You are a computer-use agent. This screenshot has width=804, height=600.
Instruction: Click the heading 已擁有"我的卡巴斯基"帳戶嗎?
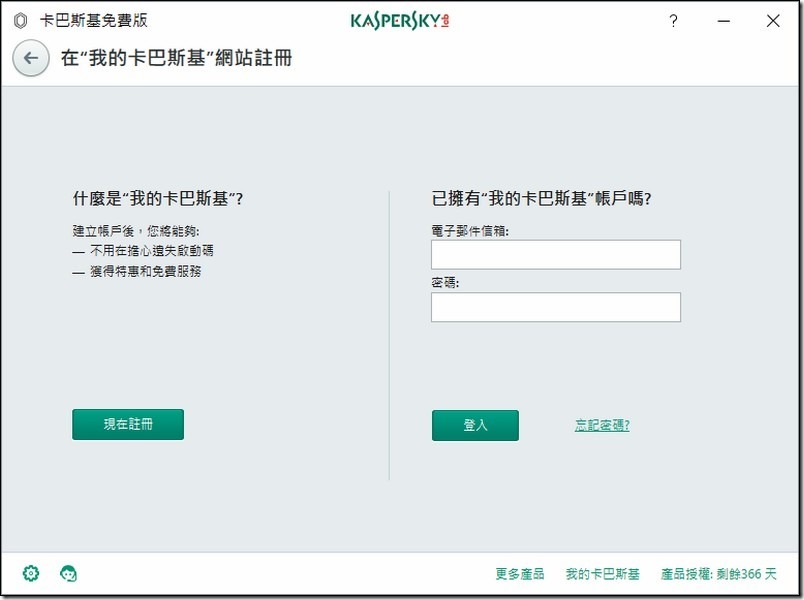(x=541, y=198)
